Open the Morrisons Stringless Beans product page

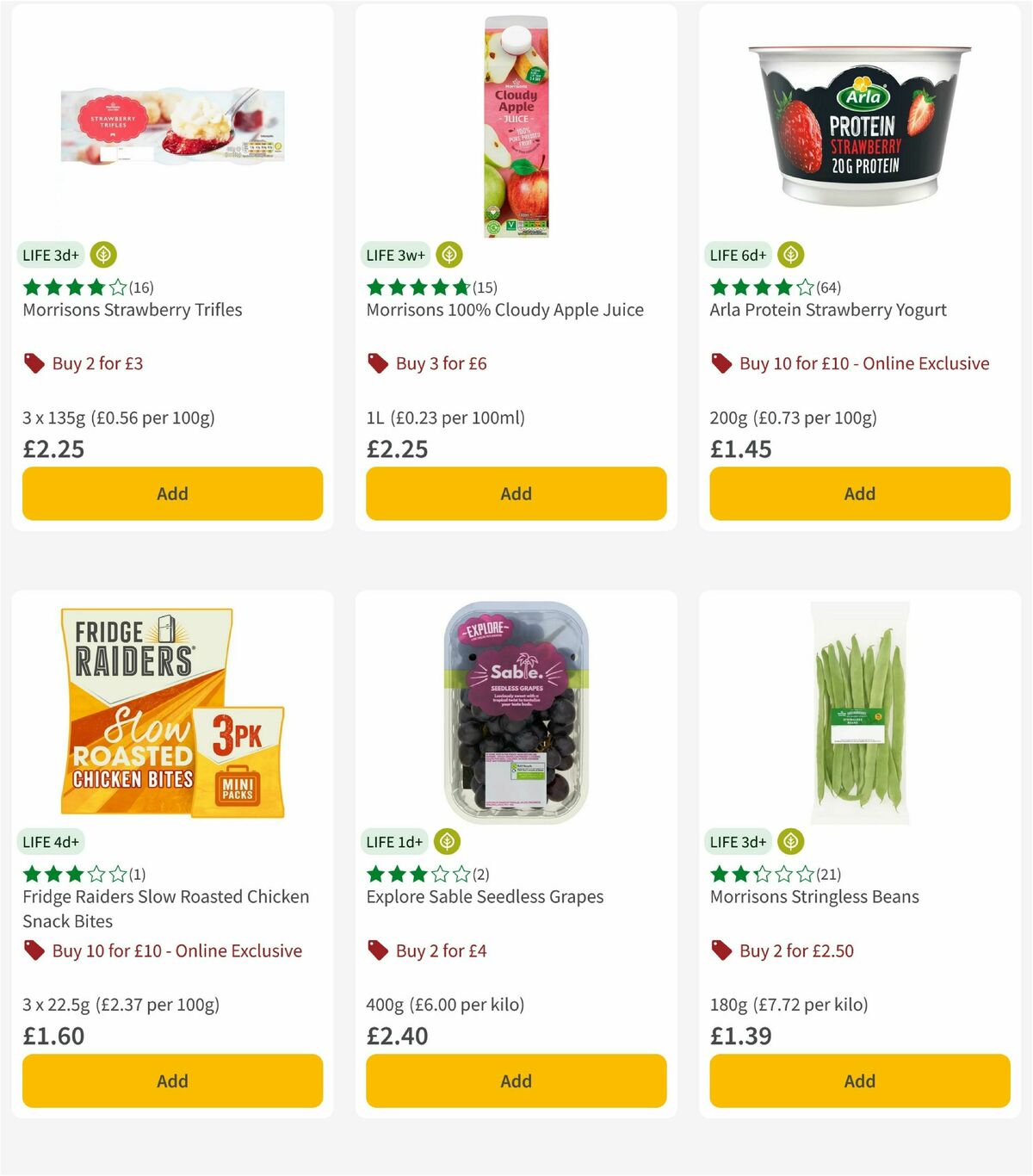813,896
